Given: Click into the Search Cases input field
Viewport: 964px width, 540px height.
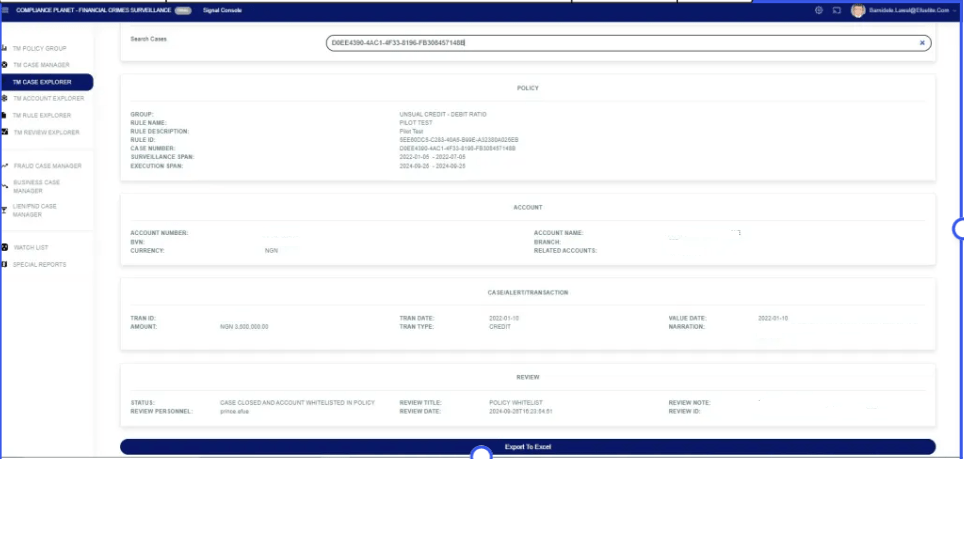Looking at the screenshot, I should pyautogui.click(x=620, y=43).
